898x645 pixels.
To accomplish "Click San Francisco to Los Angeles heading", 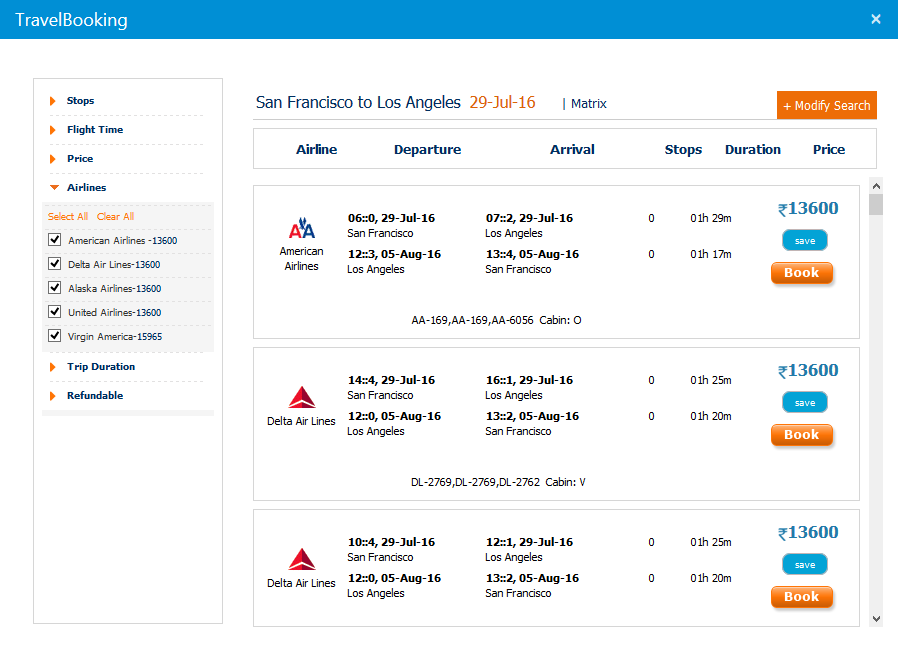I will coord(358,103).
